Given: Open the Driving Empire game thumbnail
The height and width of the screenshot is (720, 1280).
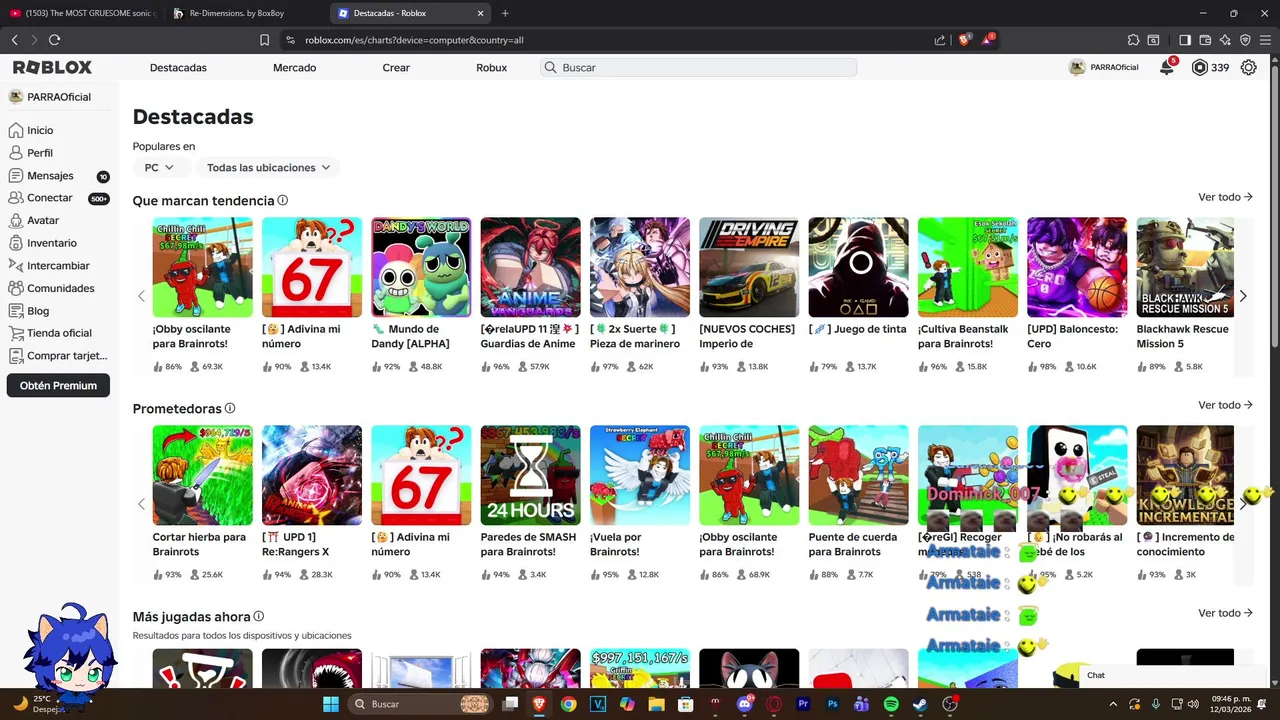Looking at the screenshot, I should 749,267.
